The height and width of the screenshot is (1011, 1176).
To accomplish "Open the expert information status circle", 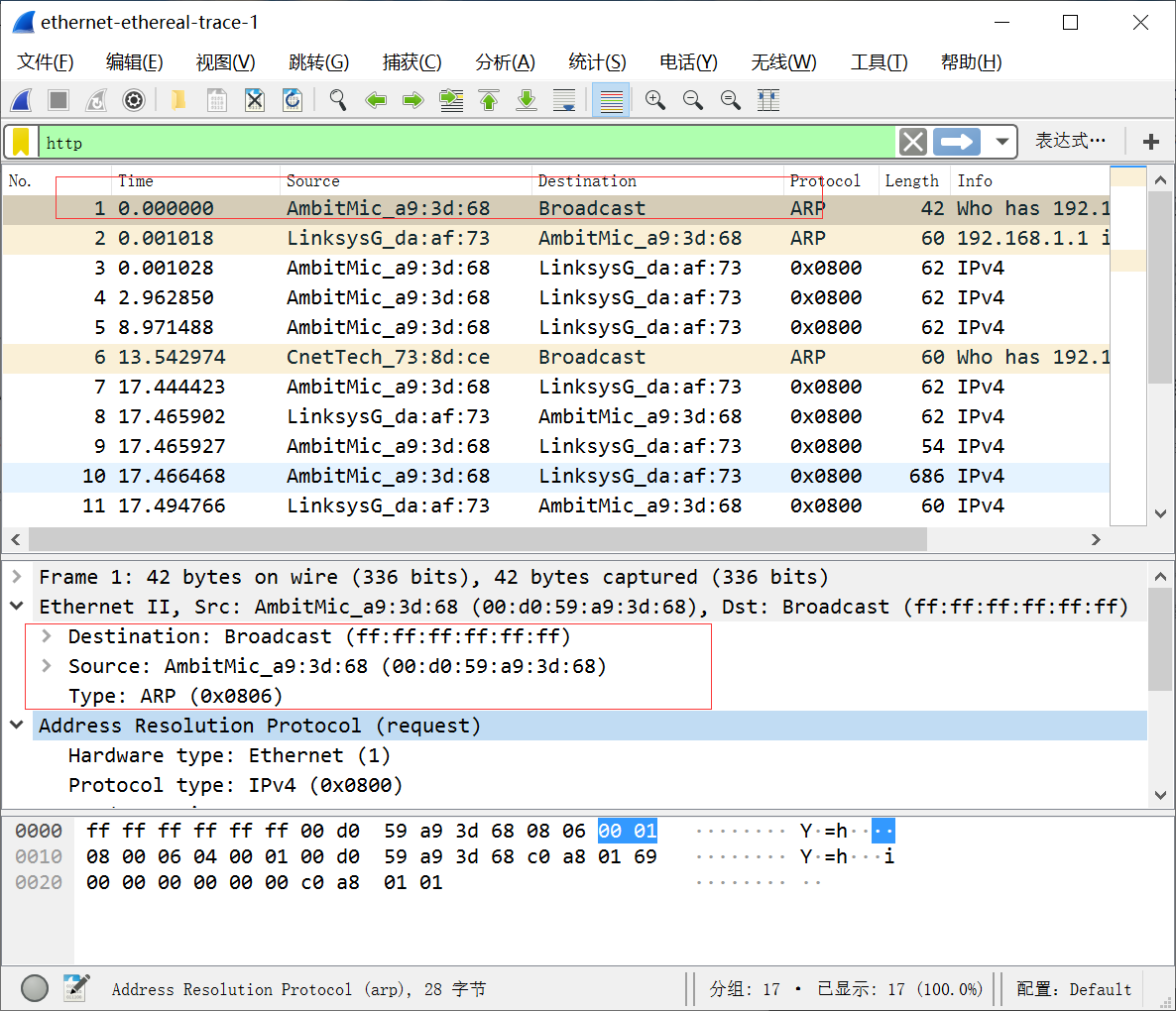I will 35,988.
